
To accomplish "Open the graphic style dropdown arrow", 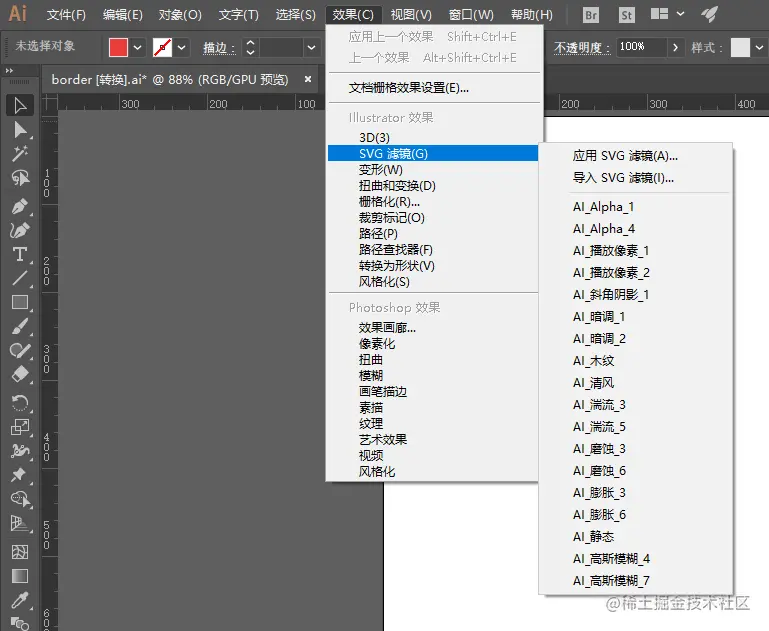I will tap(759, 48).
